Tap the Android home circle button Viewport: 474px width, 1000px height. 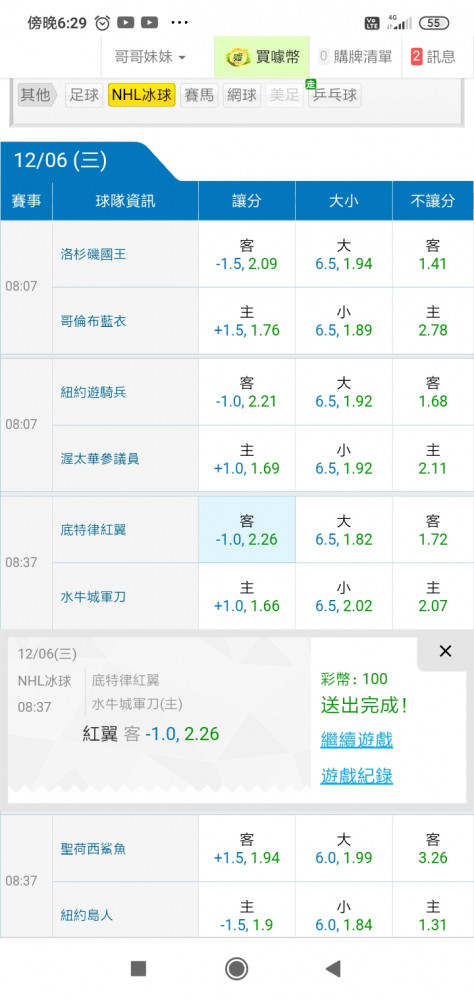tap(237, 969)
